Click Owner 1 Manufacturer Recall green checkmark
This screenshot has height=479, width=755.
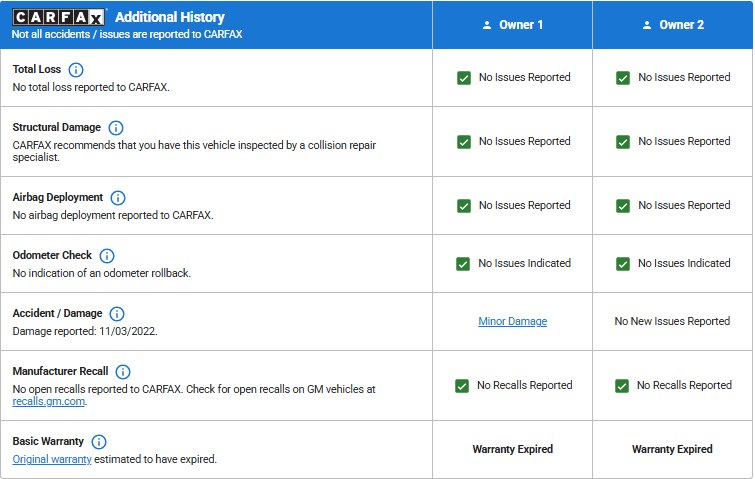pos(462,386)
